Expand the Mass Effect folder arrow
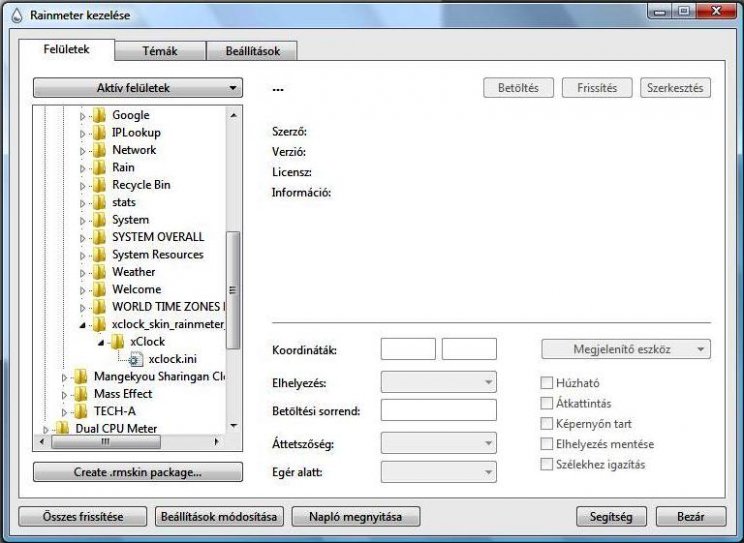The height and width of the screenshot is (543, 744). 64,395
